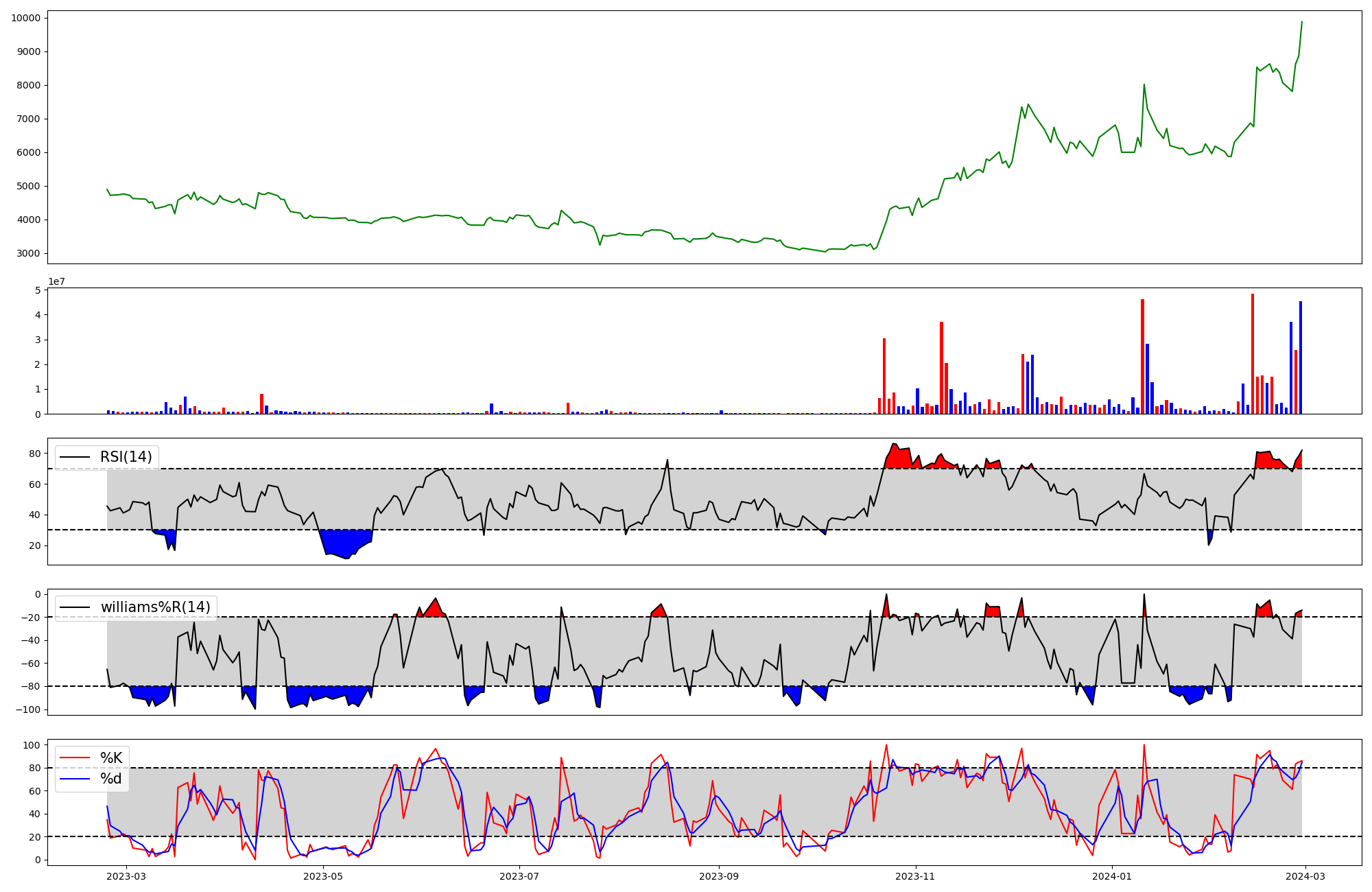Click the red %K legend line sample
Image resolution: width=1372 pixels, height=892 pixels.
coord(75,758)
